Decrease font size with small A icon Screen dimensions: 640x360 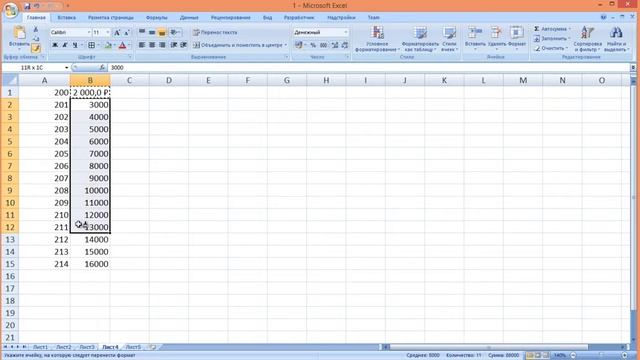(127, 32)
